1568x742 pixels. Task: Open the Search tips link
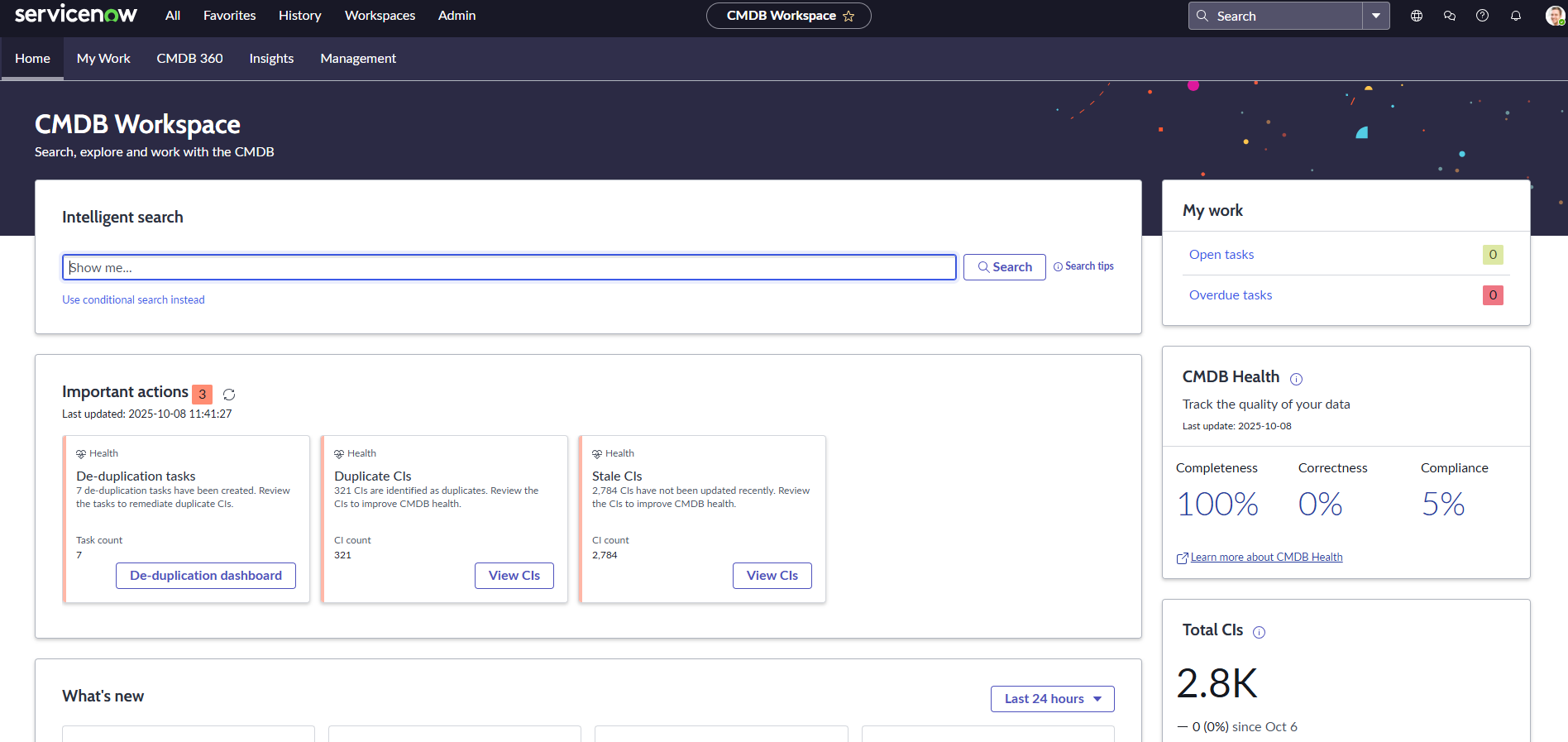coord(1089,266)
